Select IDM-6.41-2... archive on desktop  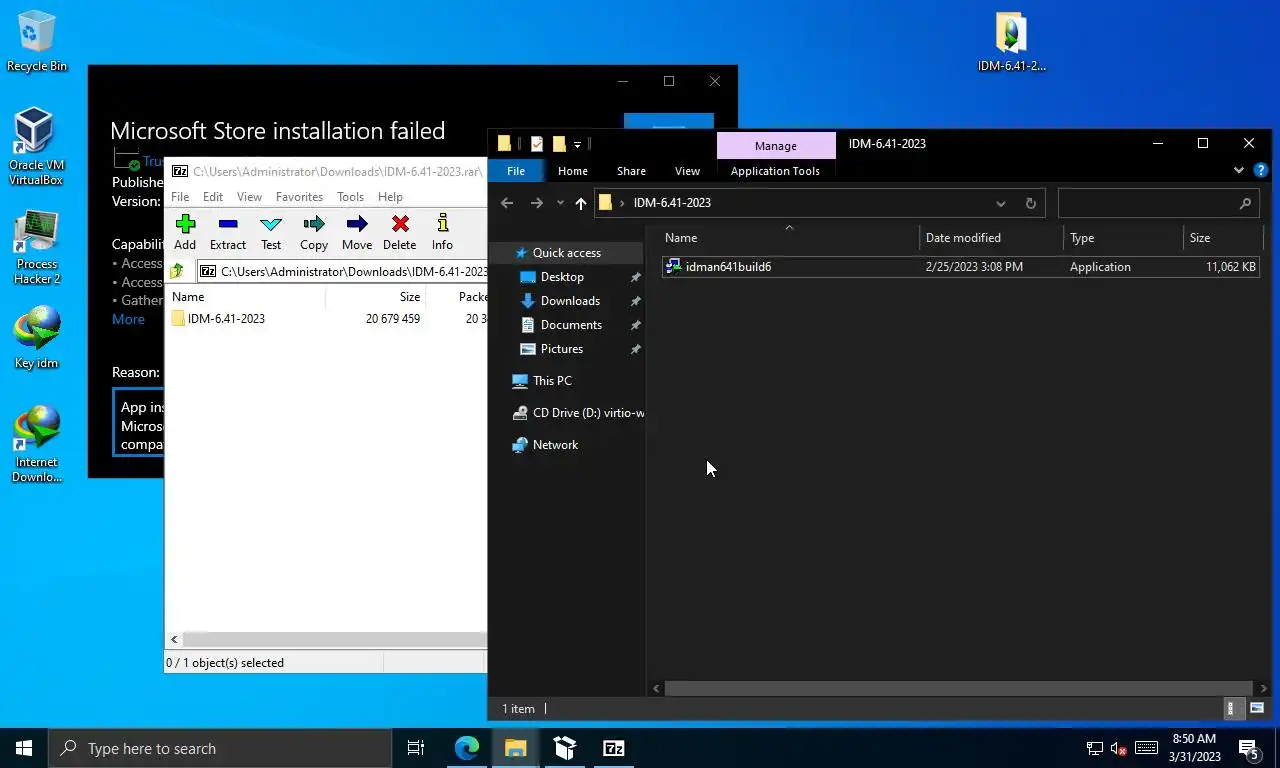pyautogui.click(x=1011, y=41)
